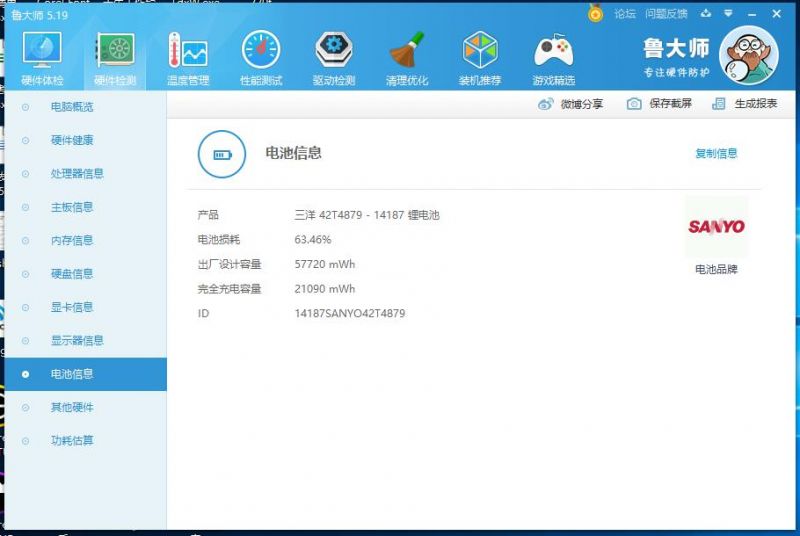
Task: Open the title bar dropdown menu arrow
Action: click(x=728, y=13)
